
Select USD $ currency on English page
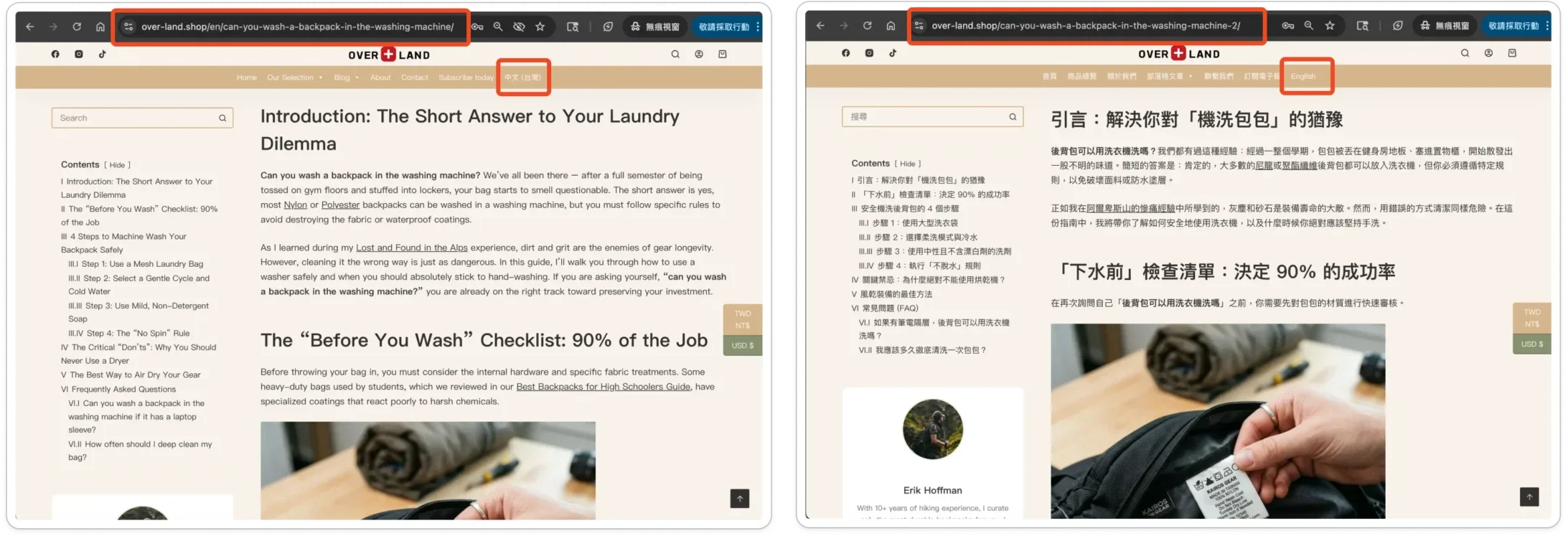[743, 345]
